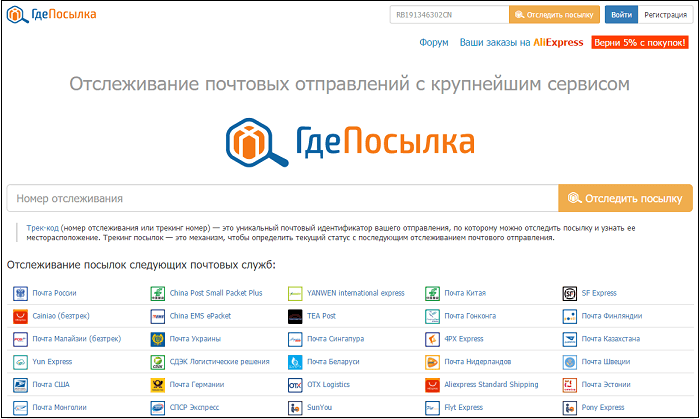The height and width of the screenshot is (419, 700).
Task: Click the Pony Express icon
Action: (x=570, y=407)
